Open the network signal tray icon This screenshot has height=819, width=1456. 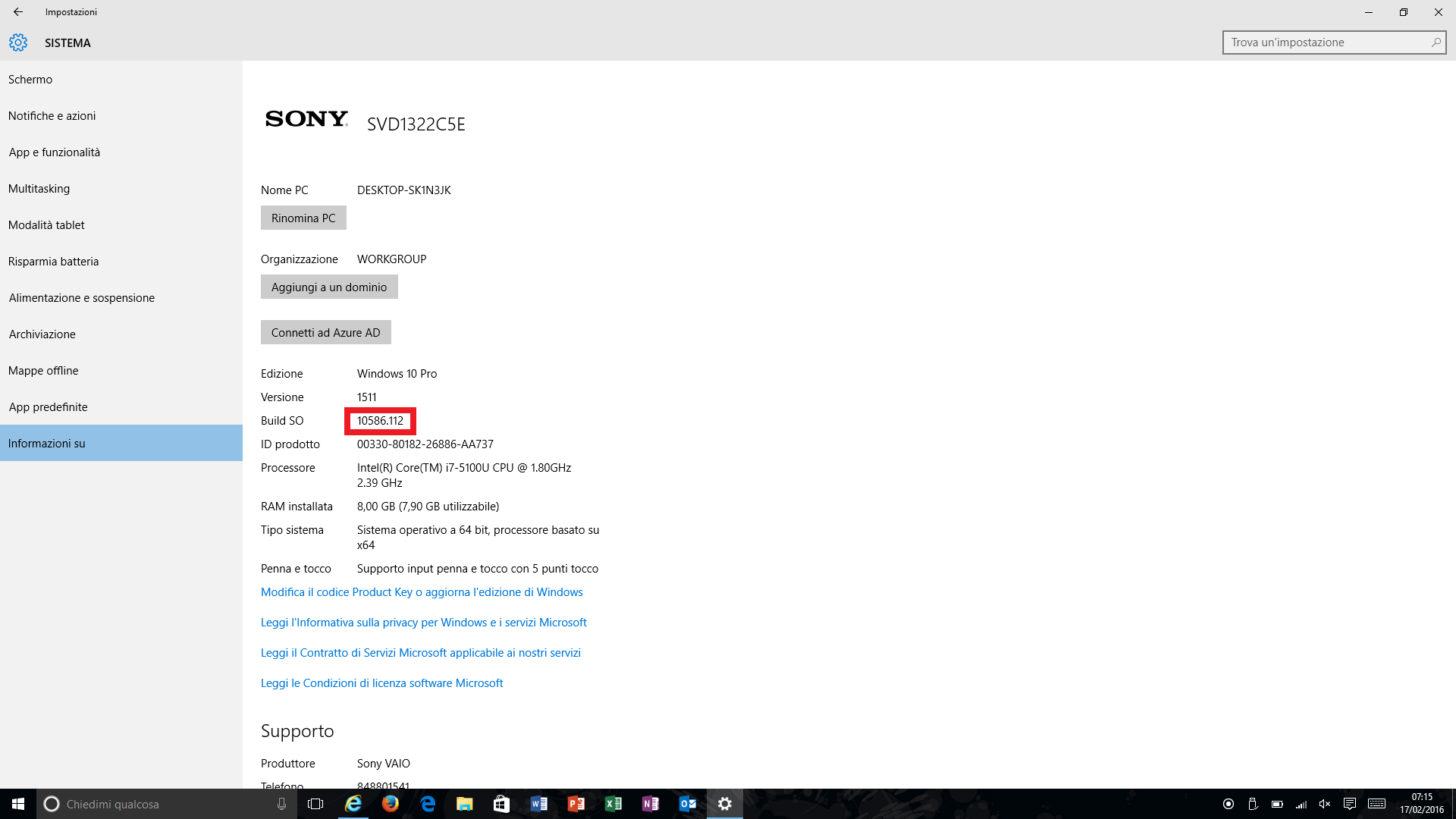(1301, 804)
